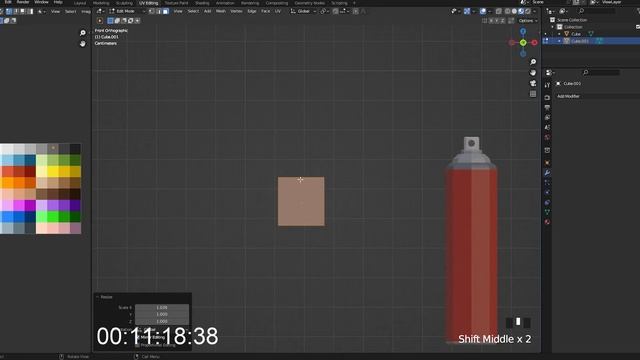640x360 pixels.
Task: Click the Scale X value field
Action: click(x=162, y=307)
